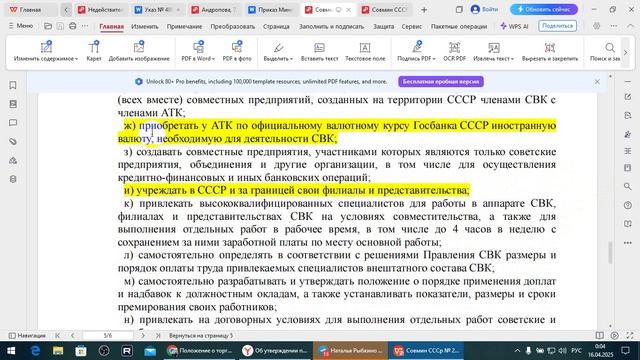This screenshot has width=640, height=360.
Task: Click the print icon in quick toolbar
Action: click(73, 26)
